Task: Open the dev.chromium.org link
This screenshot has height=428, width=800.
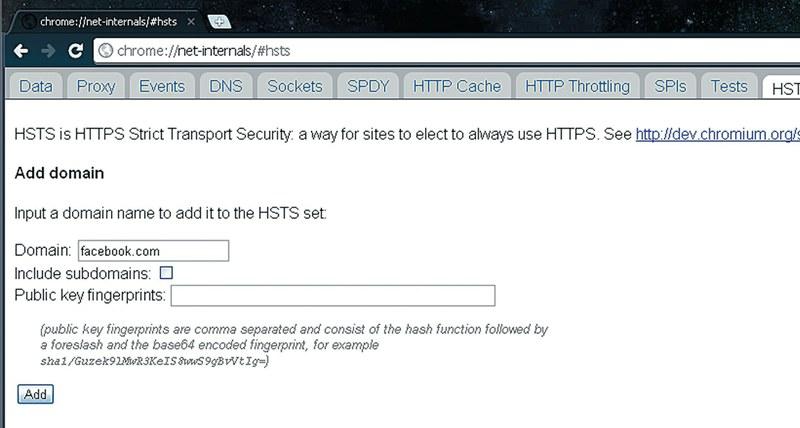Action: click(717, 134)
